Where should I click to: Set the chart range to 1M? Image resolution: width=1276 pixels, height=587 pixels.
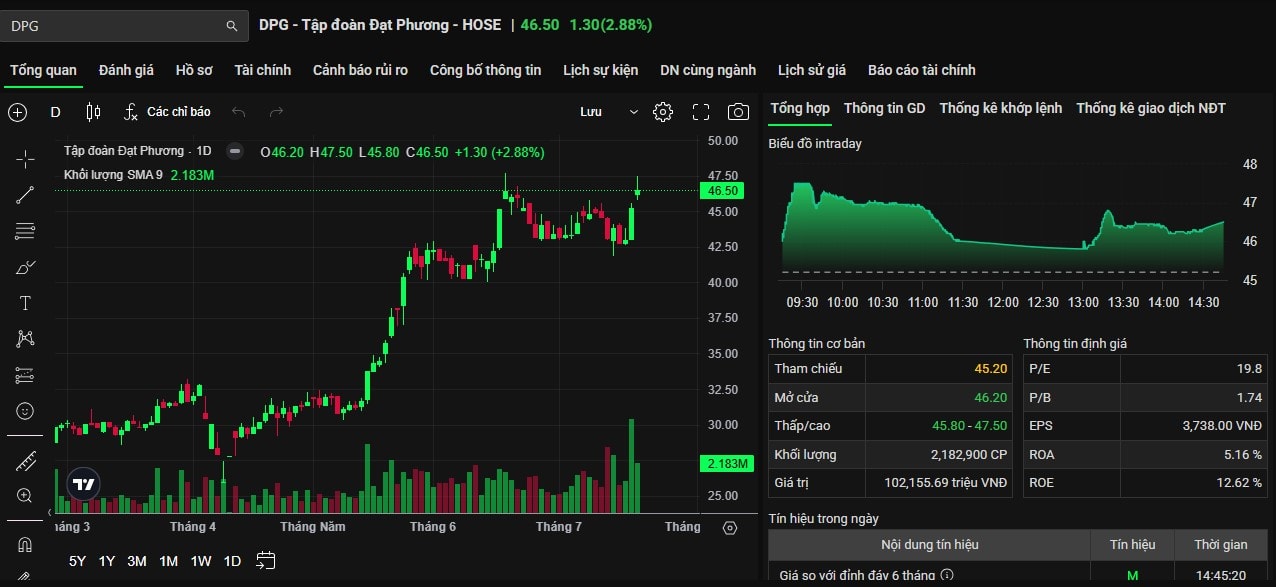click(168, 561)
